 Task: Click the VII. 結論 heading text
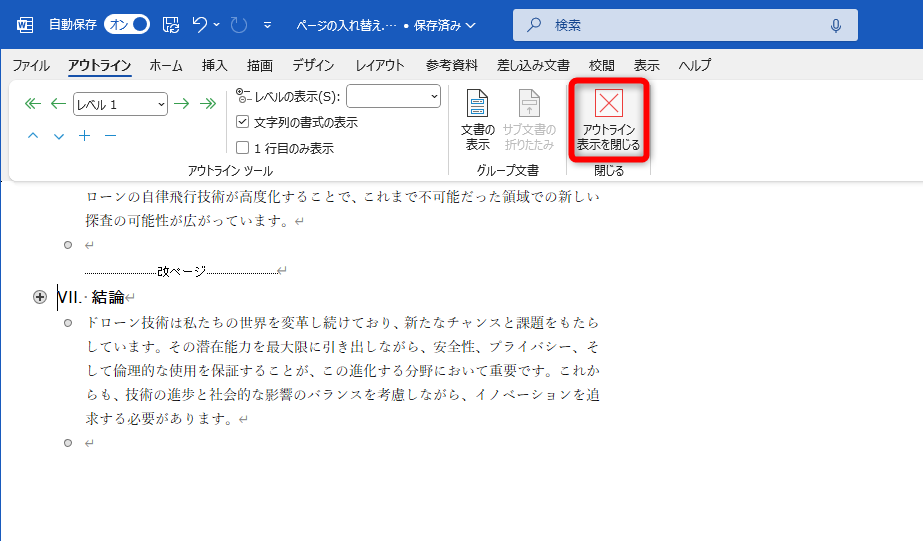(91, 297)
